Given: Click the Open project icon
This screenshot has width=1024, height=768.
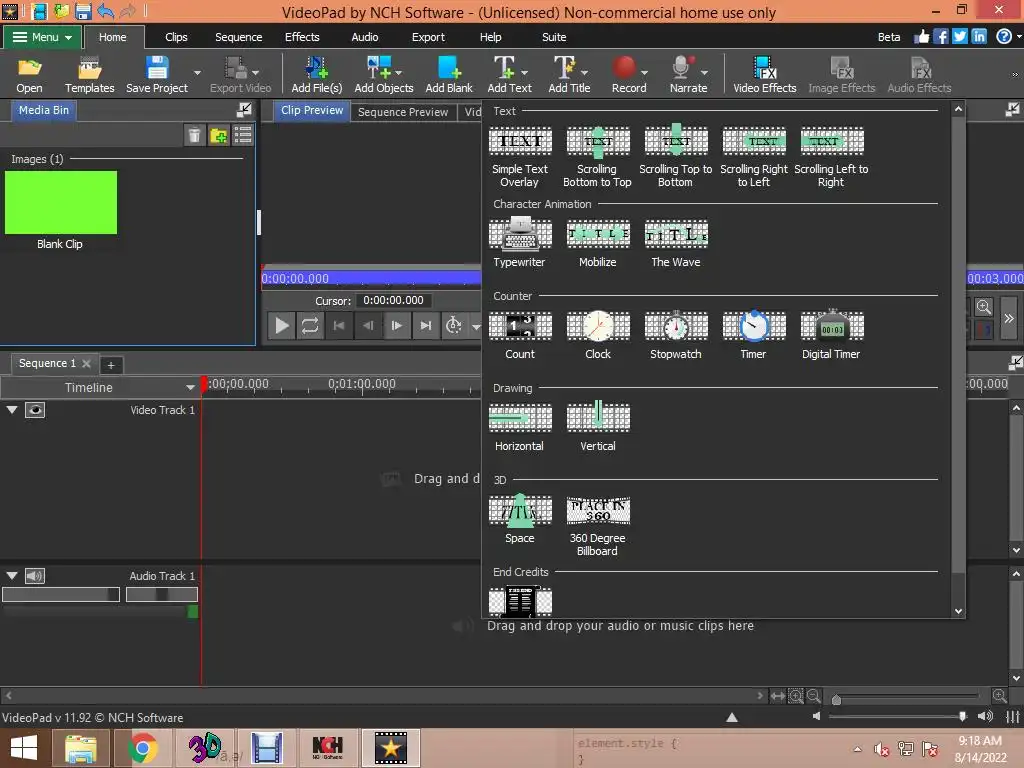Looking at the screenshot, I should tap(29, 75).
